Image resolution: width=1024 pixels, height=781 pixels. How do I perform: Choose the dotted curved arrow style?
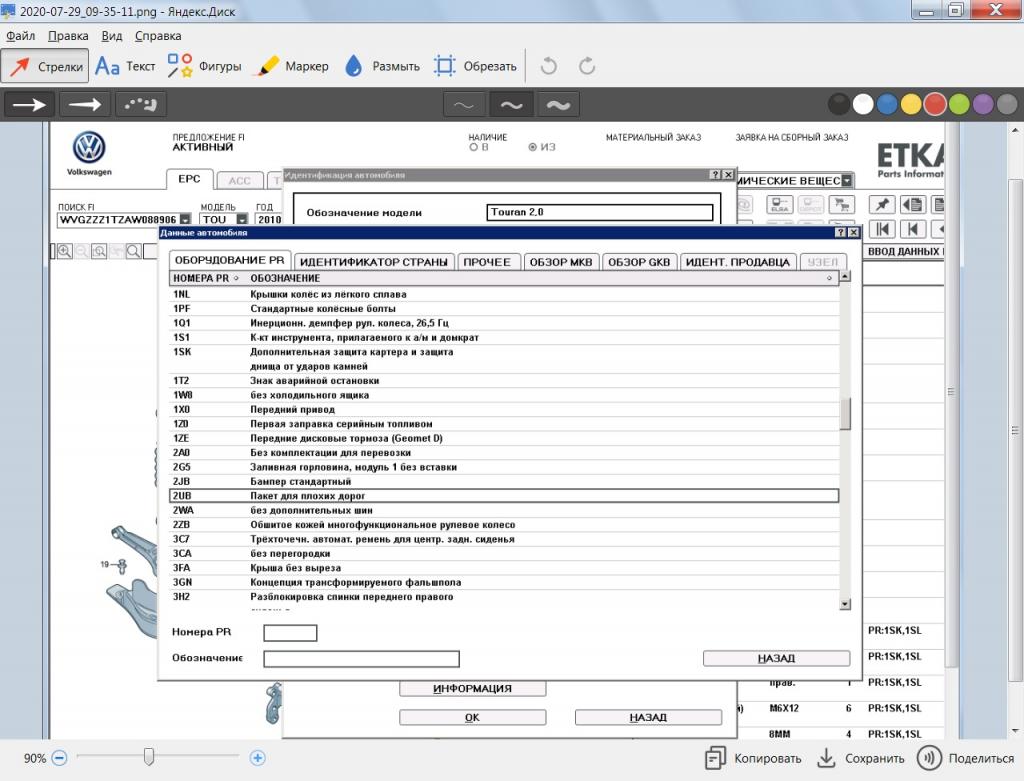(140, 104)
